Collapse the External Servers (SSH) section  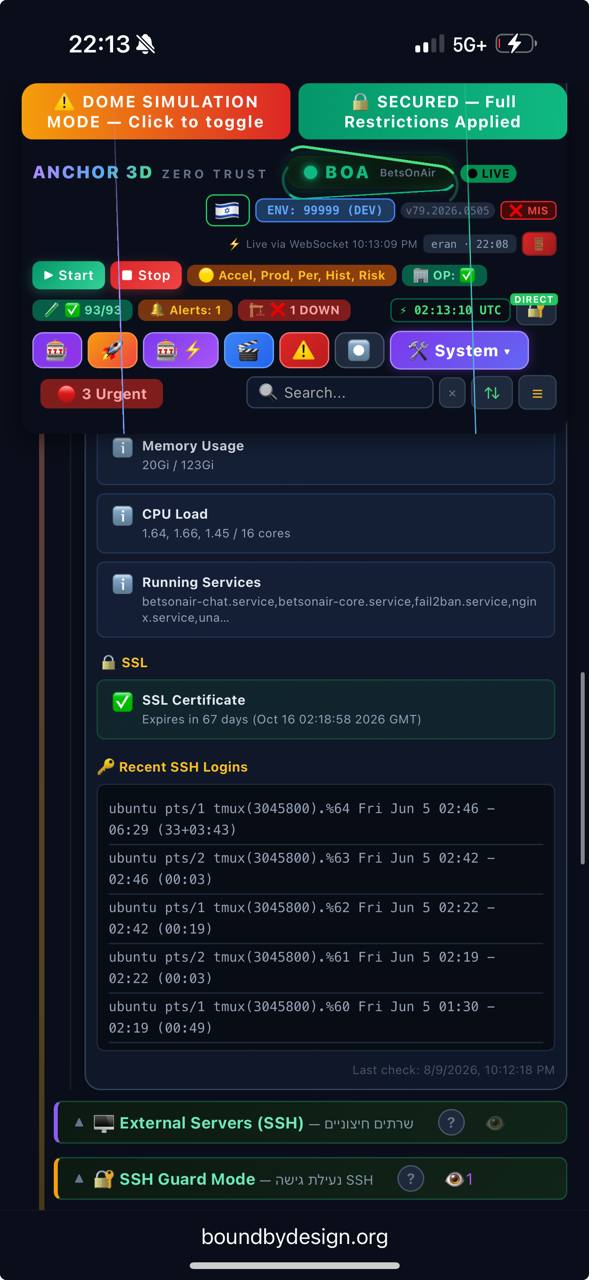pos(79,1123)
